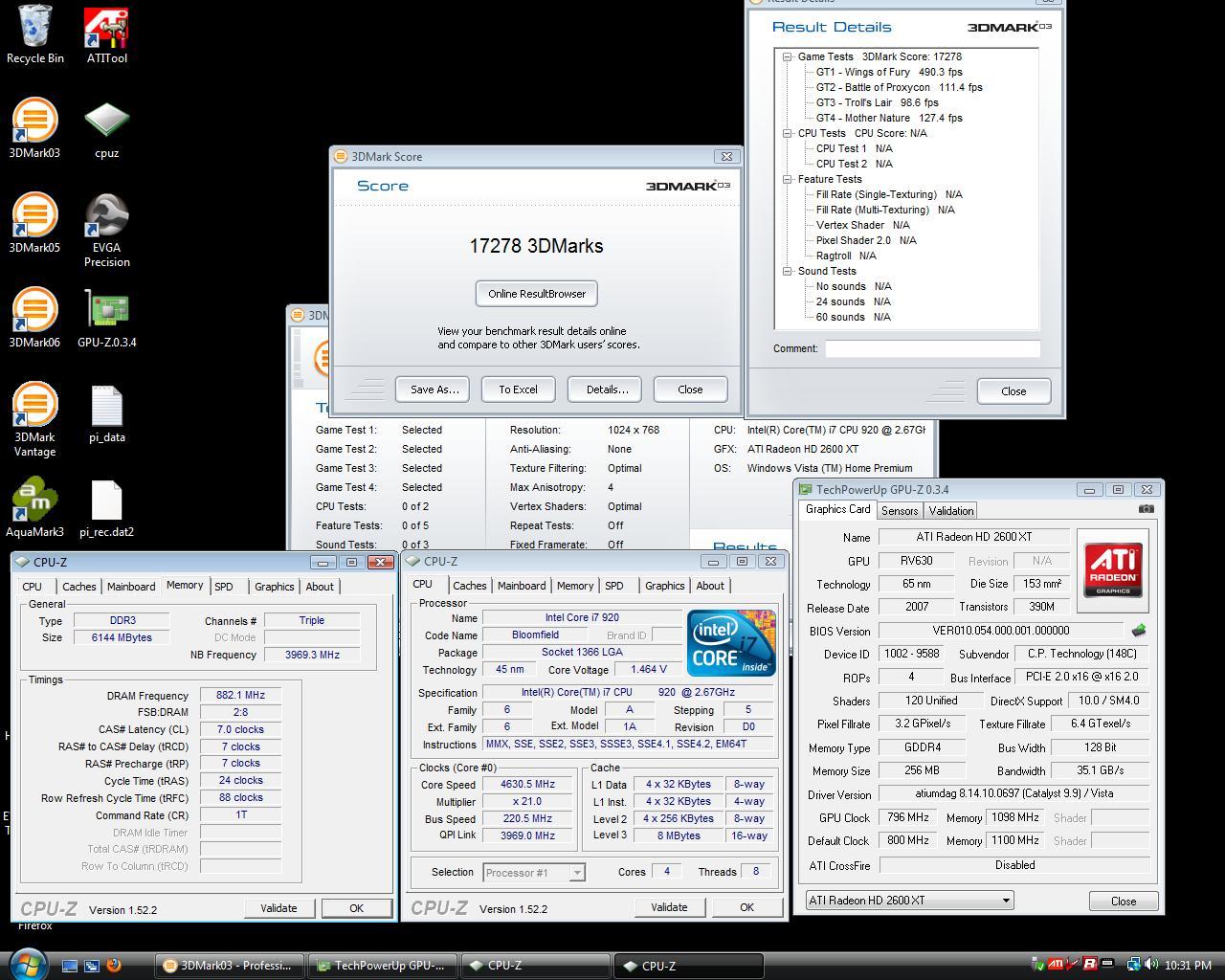The image size is (1225, 980).
Task: Click TechPowerUp GPU-Z taskbar button
Action: pos(384,966)
